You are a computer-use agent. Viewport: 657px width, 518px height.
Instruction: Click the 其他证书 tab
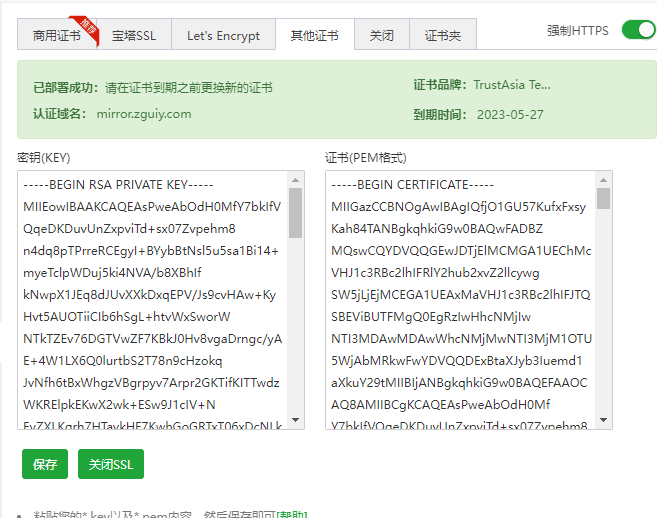pos(314,36)
